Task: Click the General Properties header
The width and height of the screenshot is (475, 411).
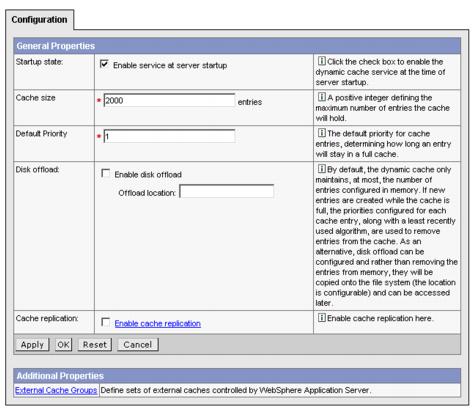Action: [237, 46]
